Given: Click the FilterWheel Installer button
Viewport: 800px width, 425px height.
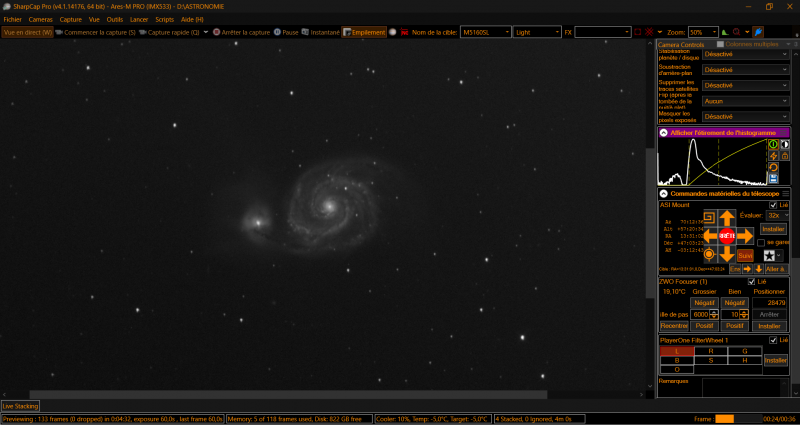Looking at the screenshot, I should tap(775, 360).
